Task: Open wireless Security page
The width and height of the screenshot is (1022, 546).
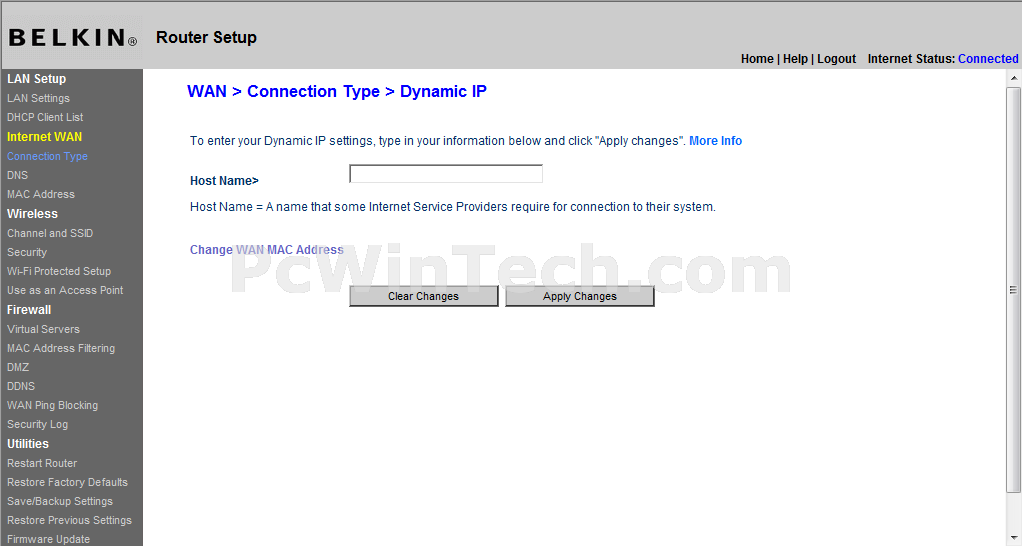Action: pos(27,252)
